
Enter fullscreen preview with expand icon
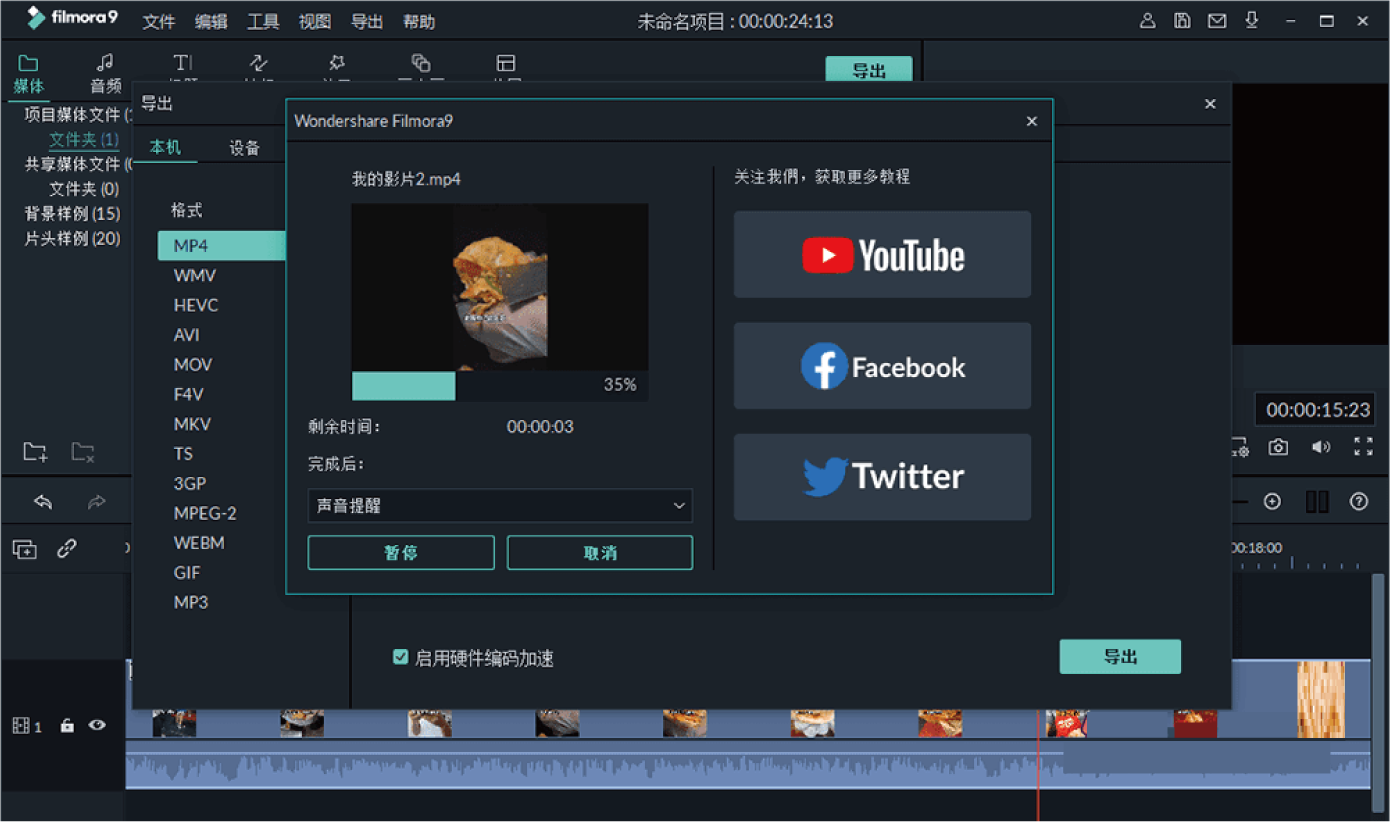1363,447
